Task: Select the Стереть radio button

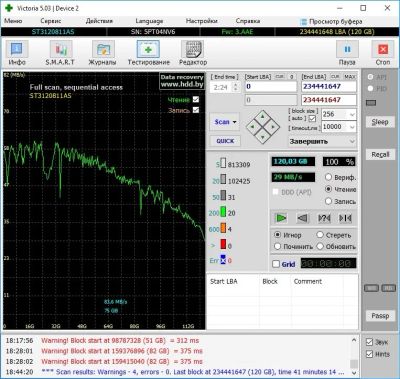Action: point(320,235)
